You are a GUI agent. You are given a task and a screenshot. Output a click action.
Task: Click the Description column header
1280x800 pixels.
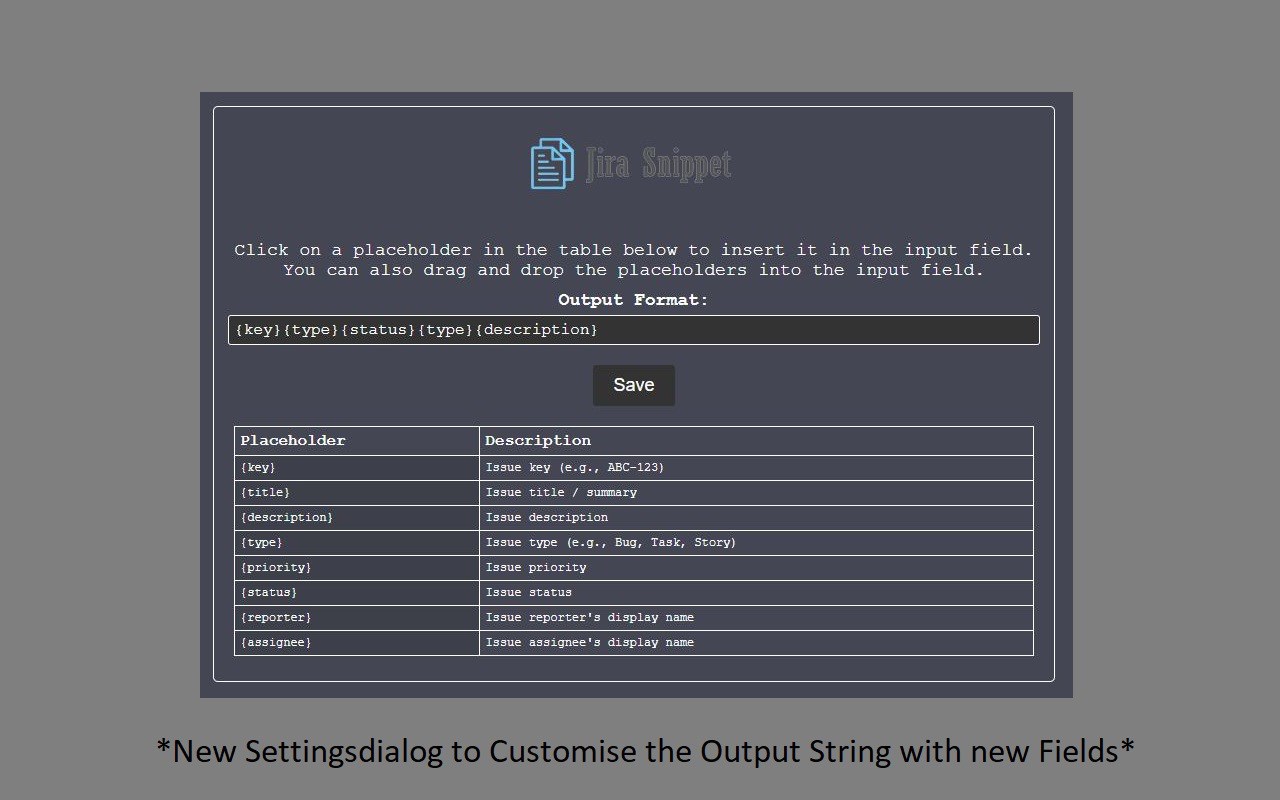[x=756, y=441]
